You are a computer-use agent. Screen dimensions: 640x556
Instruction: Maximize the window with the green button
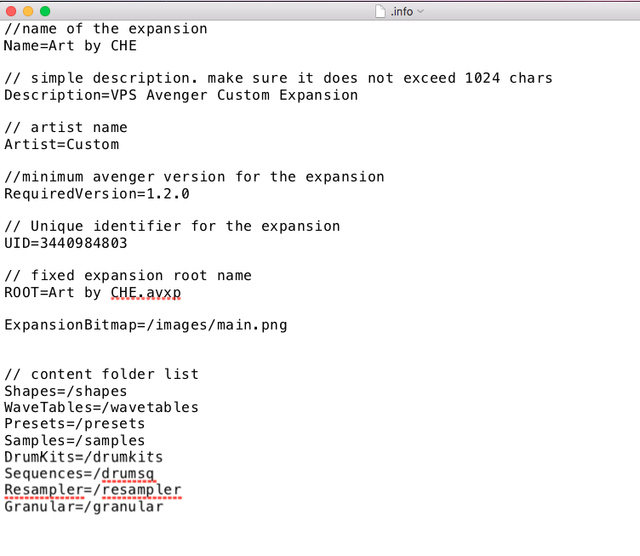tap(45, 11)
